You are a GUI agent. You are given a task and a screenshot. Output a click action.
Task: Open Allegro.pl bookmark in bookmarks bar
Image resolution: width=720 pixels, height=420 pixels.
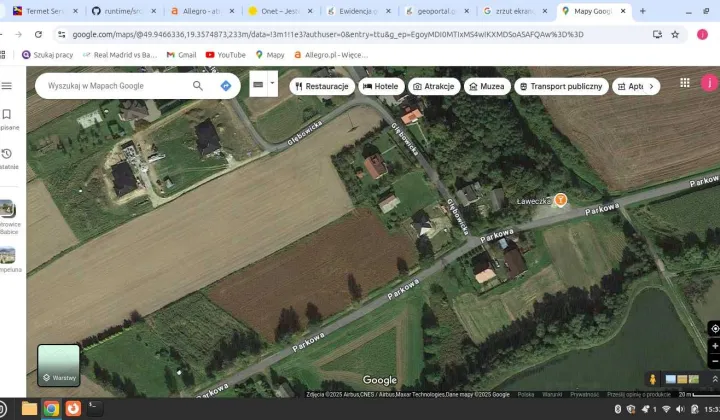(x=331, y=55)
